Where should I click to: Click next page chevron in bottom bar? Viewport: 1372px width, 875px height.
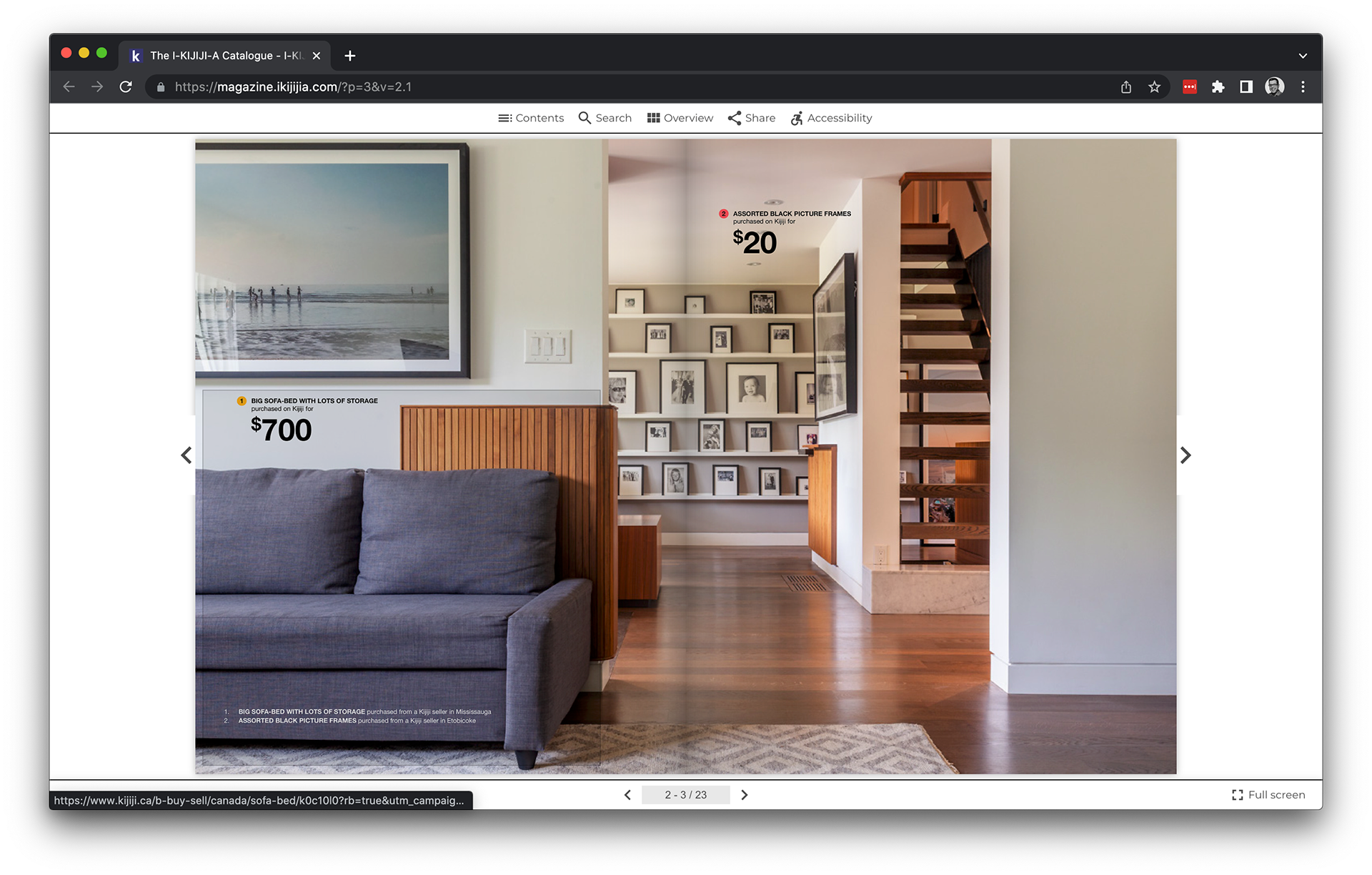(x=744, y=795)
